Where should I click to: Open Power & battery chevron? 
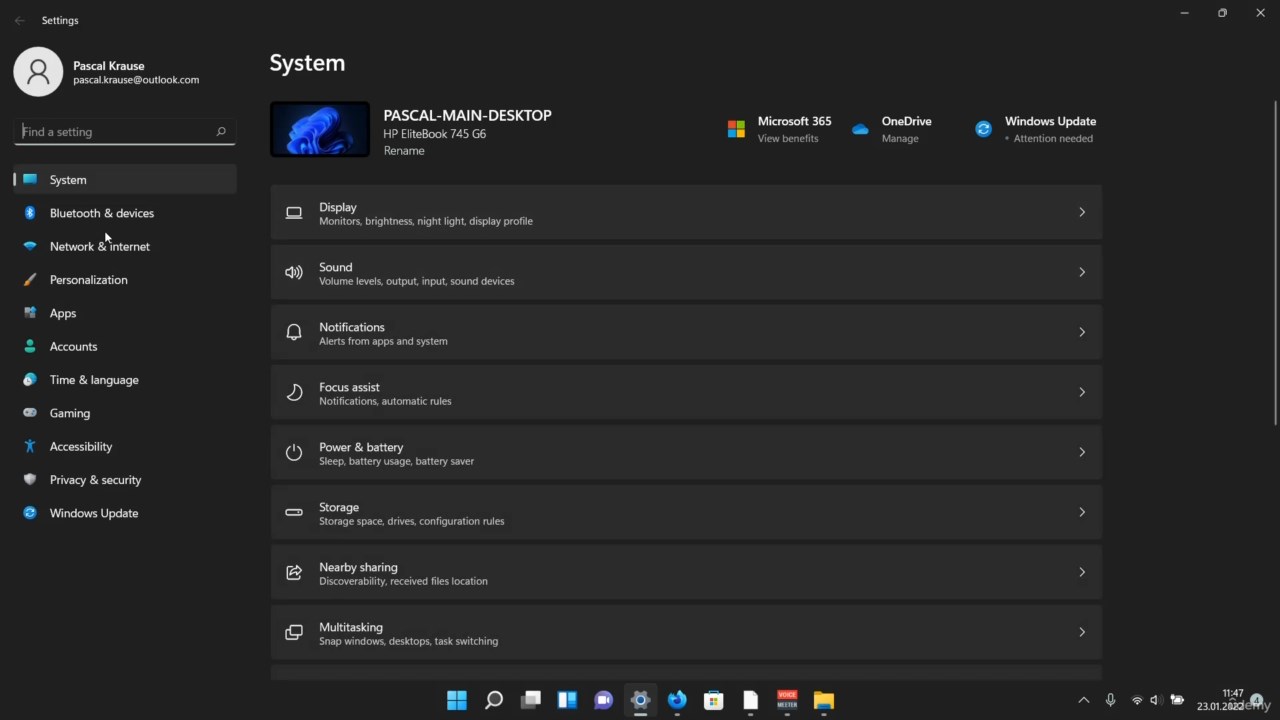pos(1081,452)
